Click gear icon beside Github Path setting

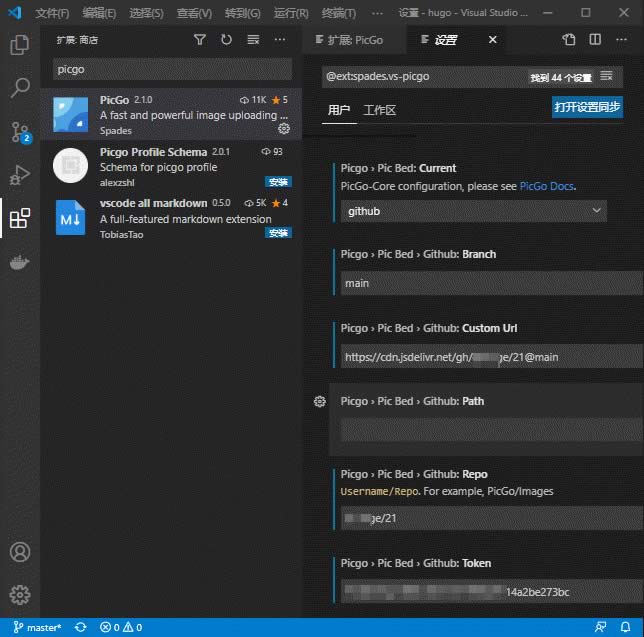(320, 401)
